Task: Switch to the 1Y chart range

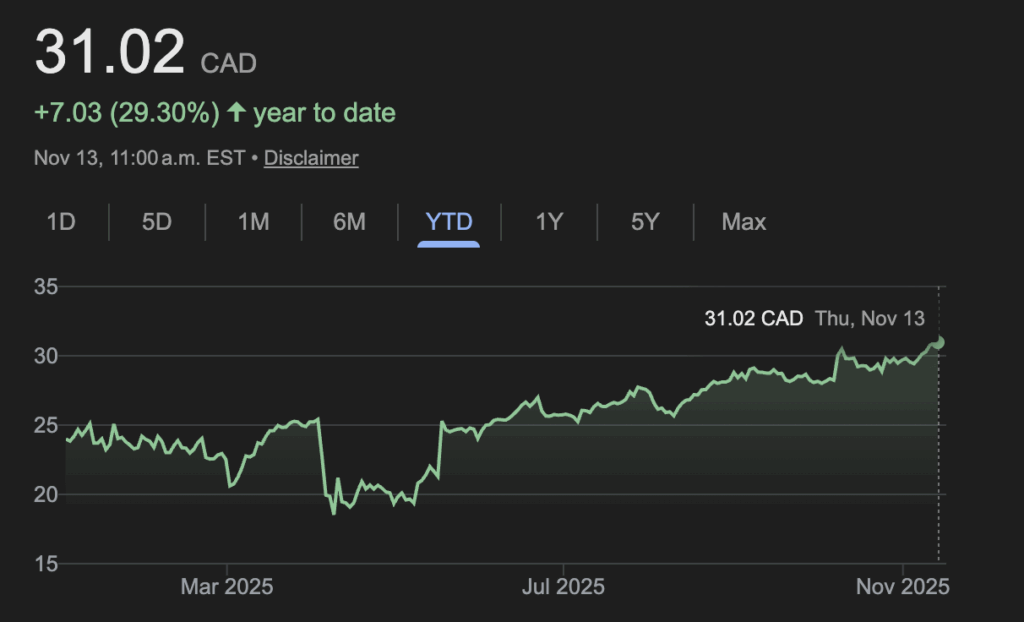Action: pos(548,222)
